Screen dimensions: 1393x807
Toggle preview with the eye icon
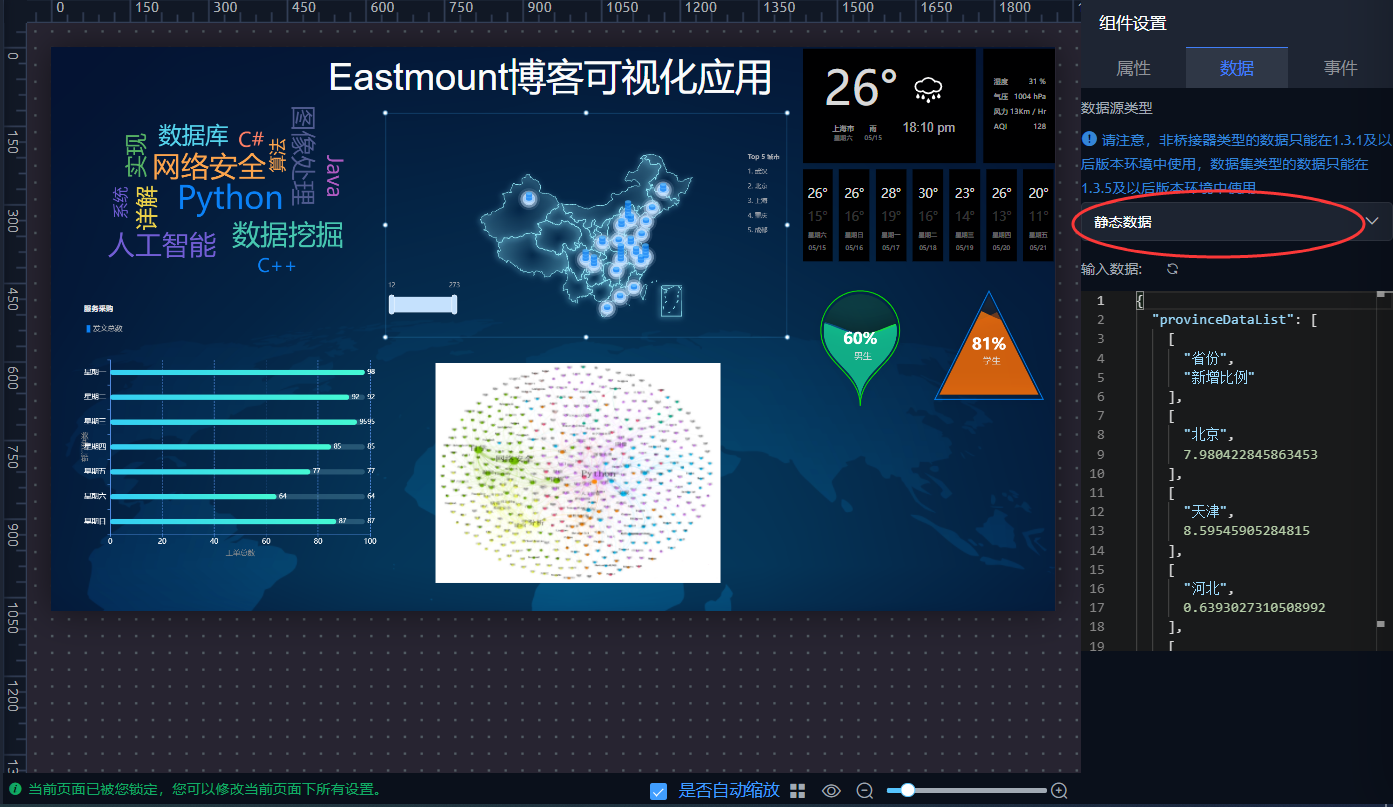point(831,791)
